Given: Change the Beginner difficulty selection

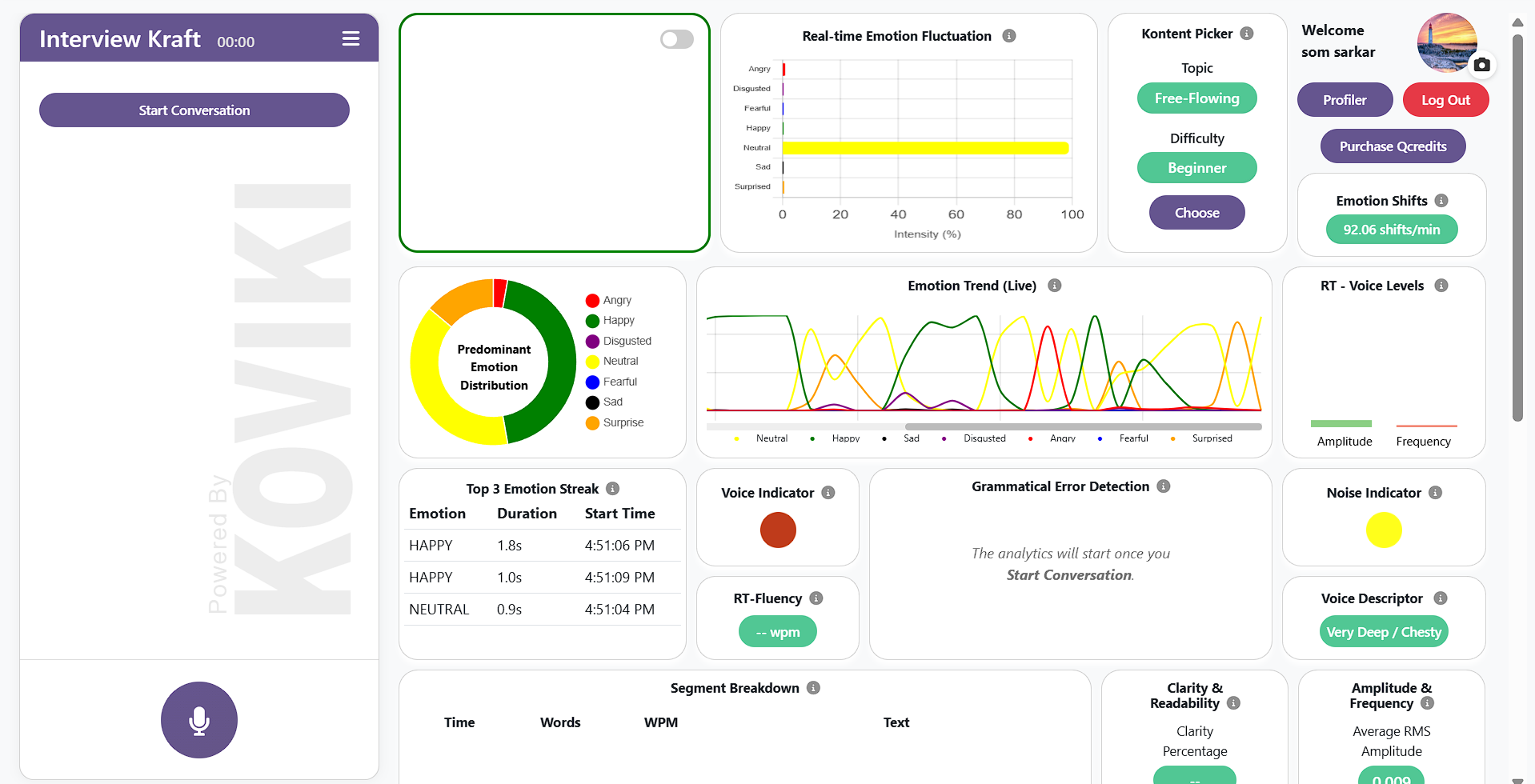Looking at the screenshot, I should [1196, 168].
